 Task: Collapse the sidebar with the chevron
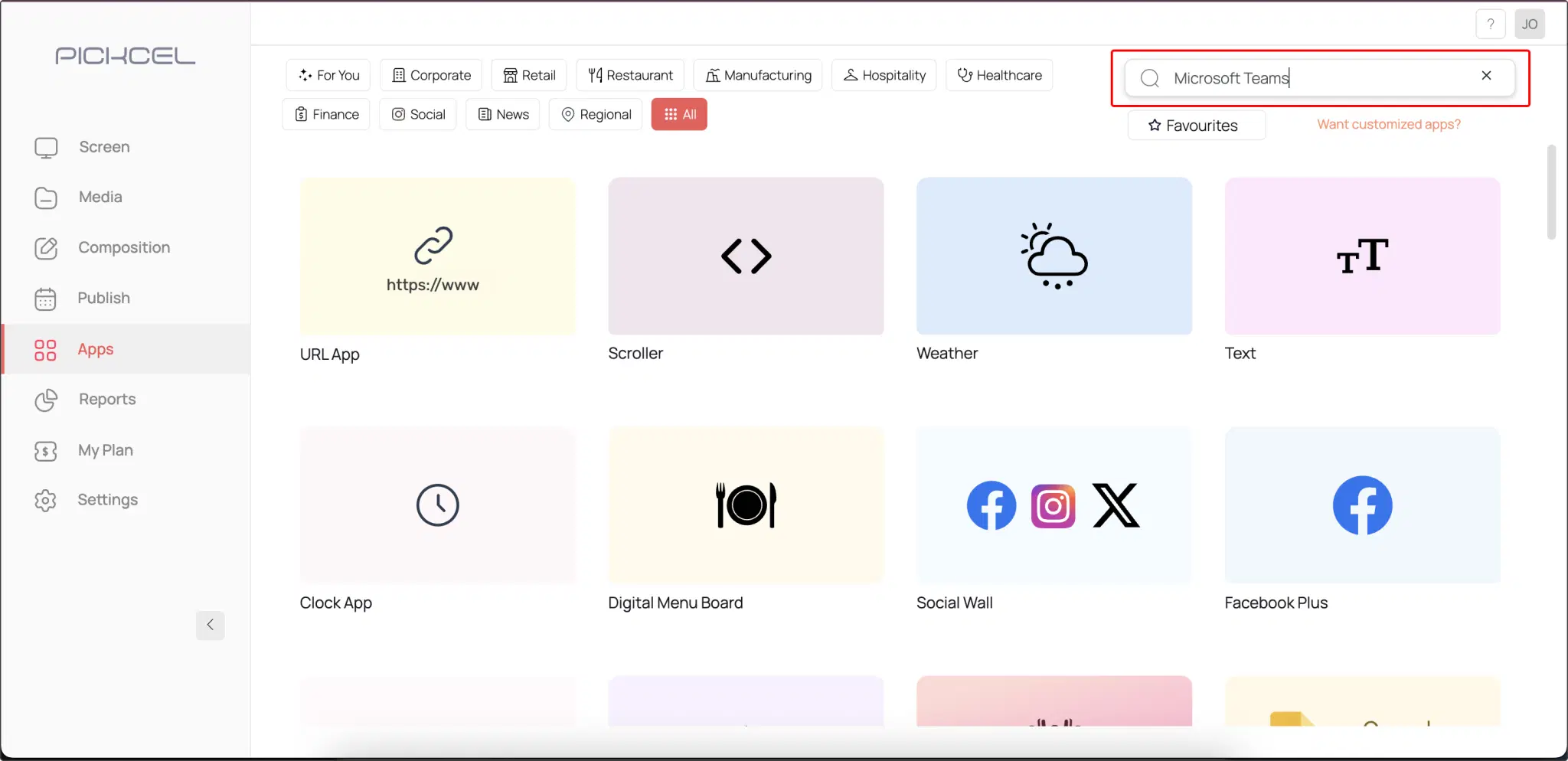coord(211,625)
